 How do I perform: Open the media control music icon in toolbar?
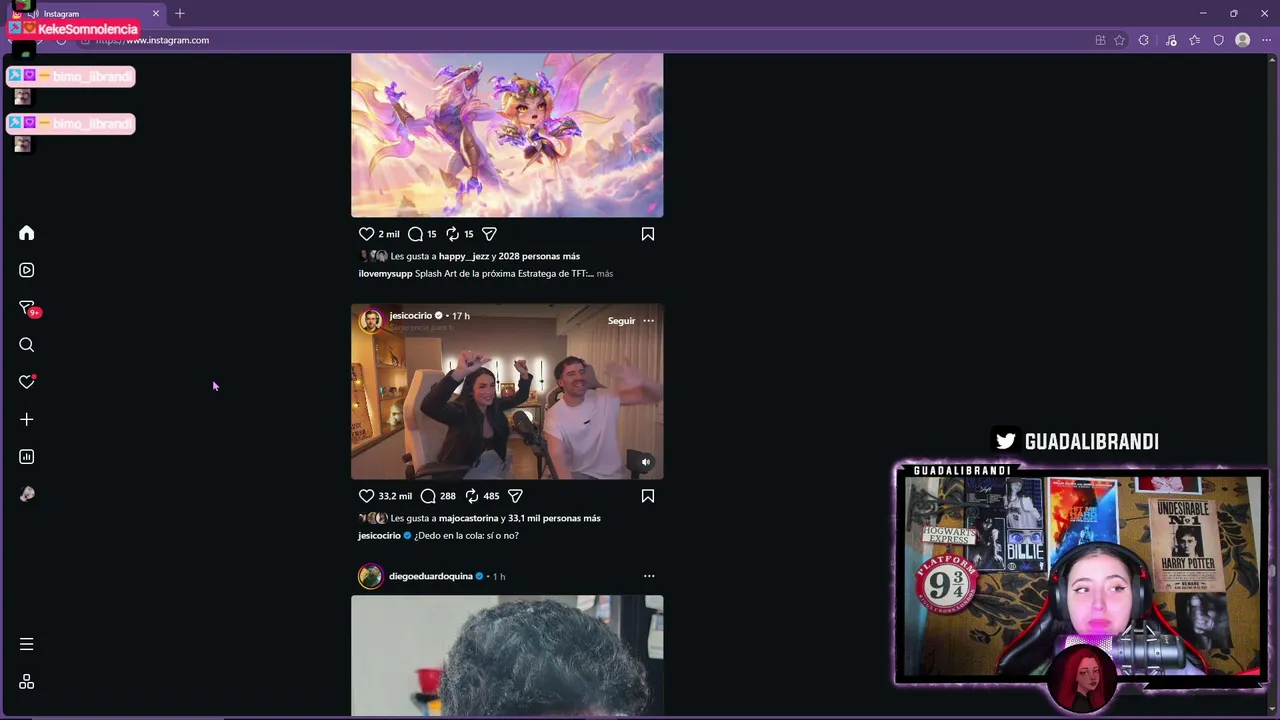click(1171, 41)
